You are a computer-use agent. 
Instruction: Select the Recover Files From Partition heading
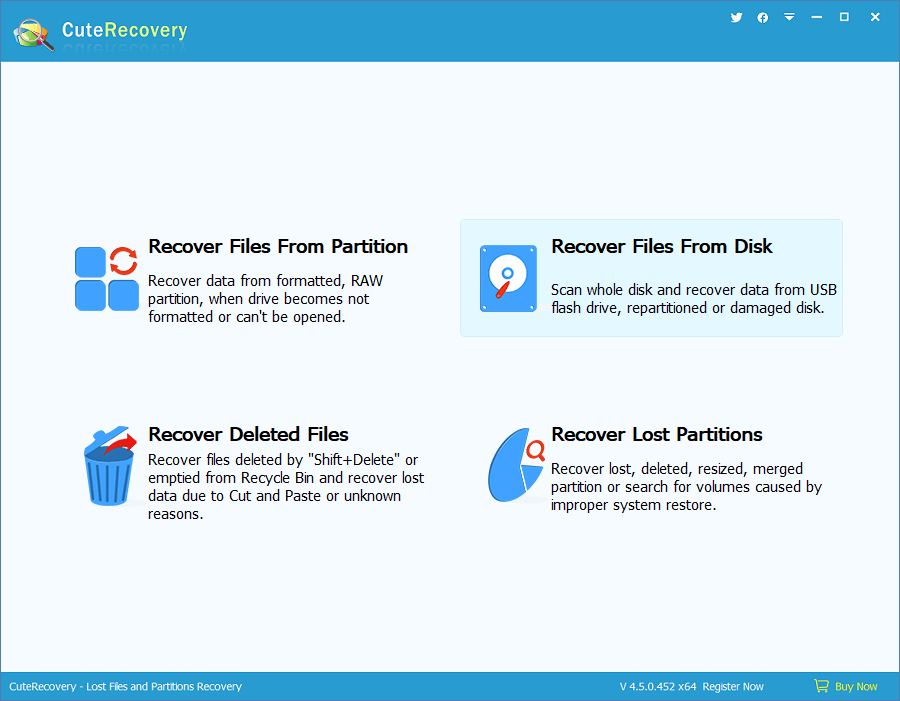[278, 246]
